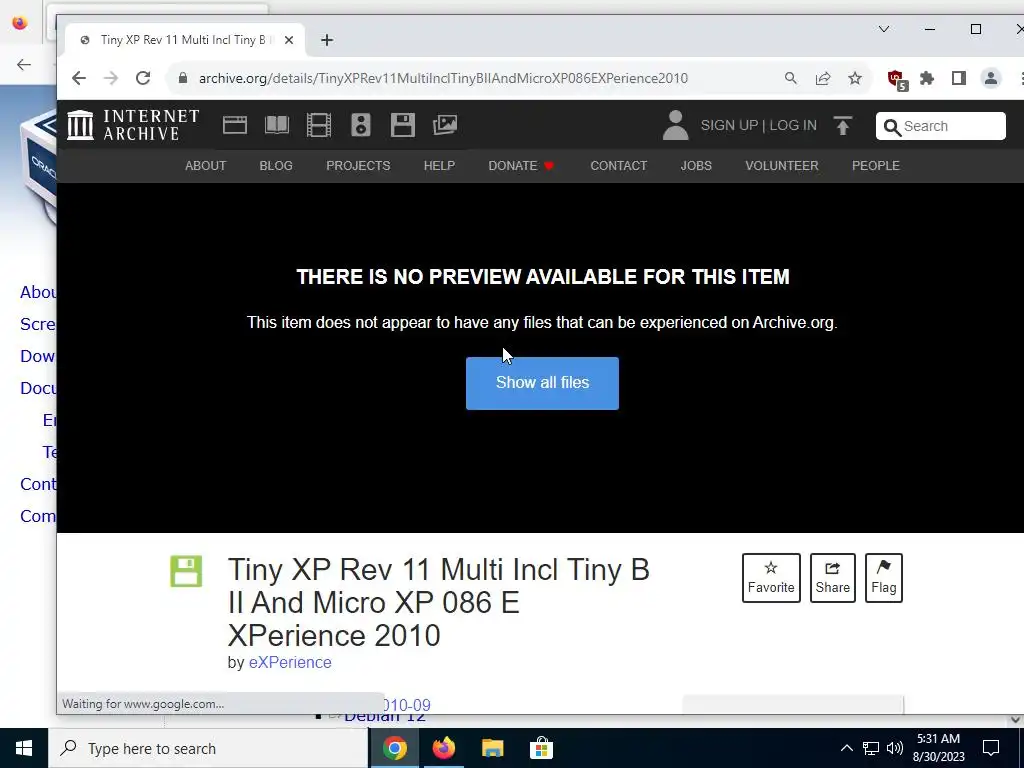Toggle Chrome's side panel icon

tap(959, 78)
